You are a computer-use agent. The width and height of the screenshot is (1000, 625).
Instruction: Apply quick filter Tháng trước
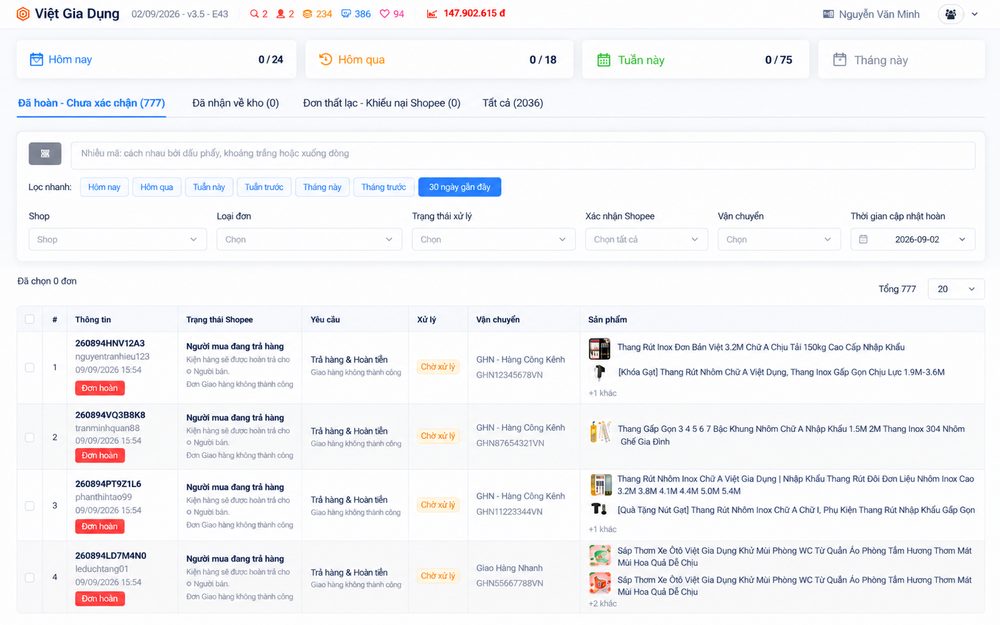coord(383,187)
